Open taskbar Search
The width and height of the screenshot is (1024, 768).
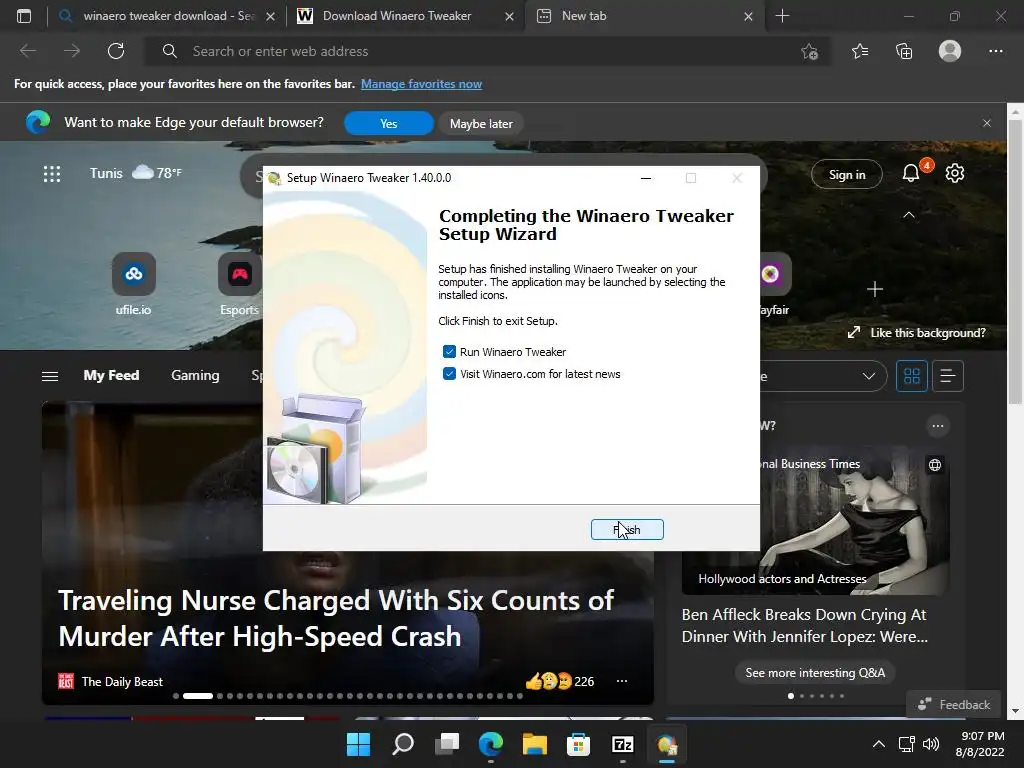pos(403,744)
